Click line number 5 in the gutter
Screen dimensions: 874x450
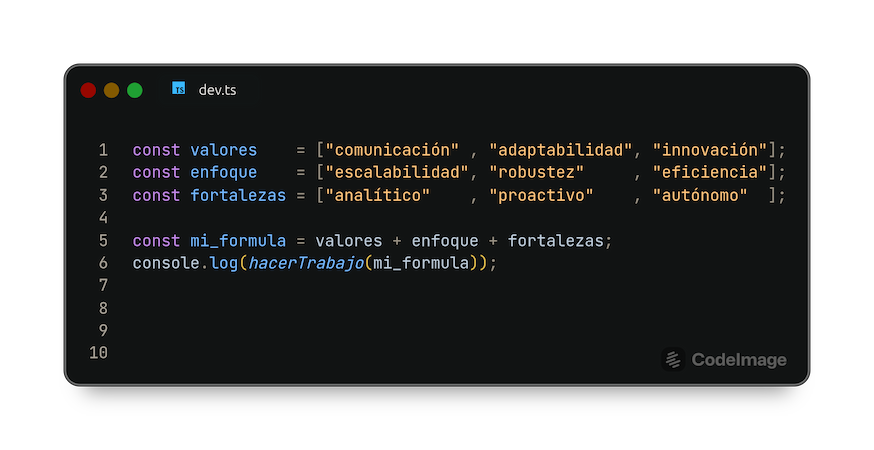[x=103, y=240]
